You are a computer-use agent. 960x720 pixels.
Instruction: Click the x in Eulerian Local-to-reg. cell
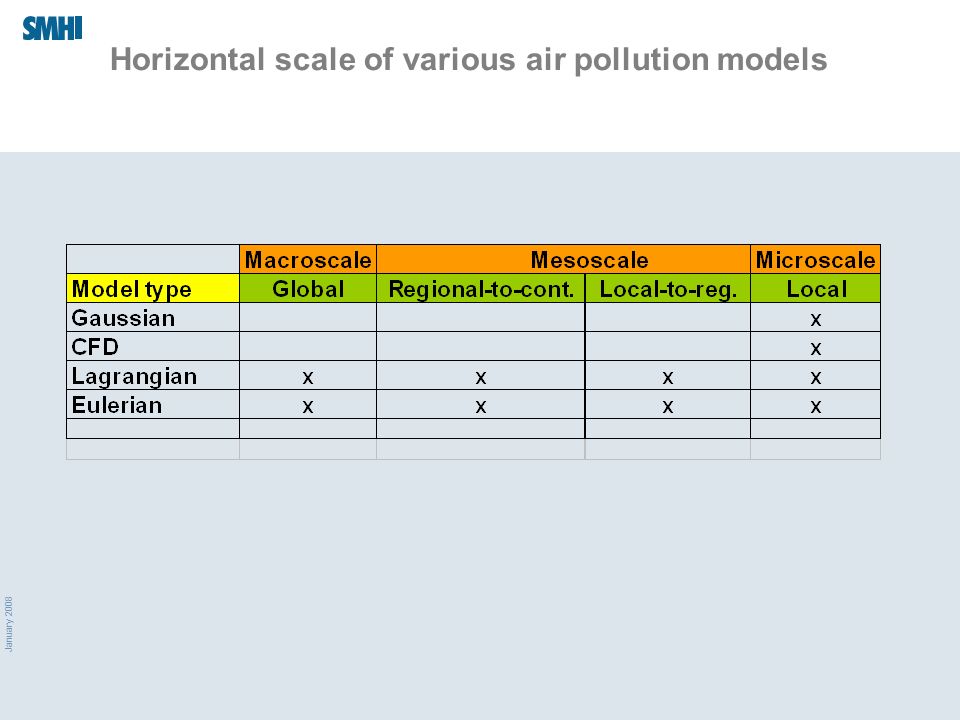[x=668, y=407]
